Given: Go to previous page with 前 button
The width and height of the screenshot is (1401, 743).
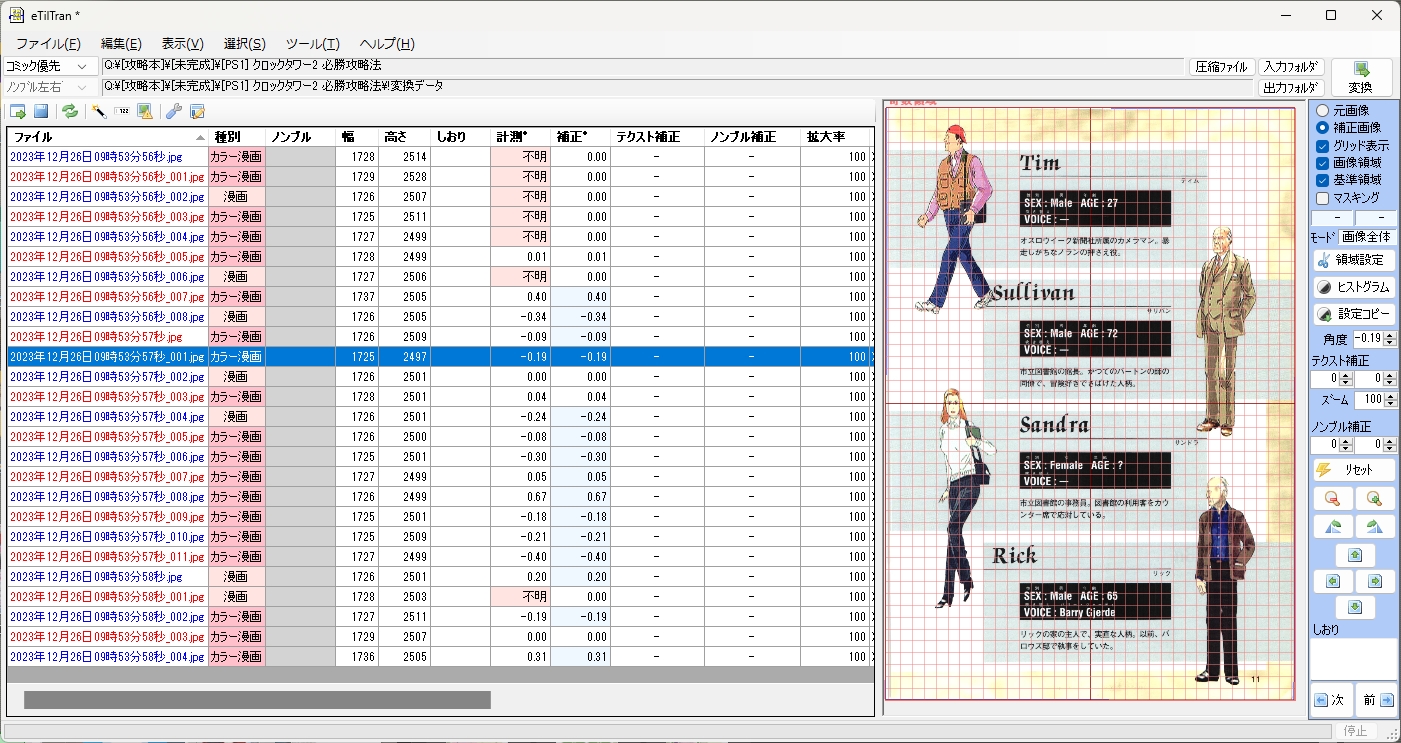Looking at the screenshot, I should point(1377,700).
